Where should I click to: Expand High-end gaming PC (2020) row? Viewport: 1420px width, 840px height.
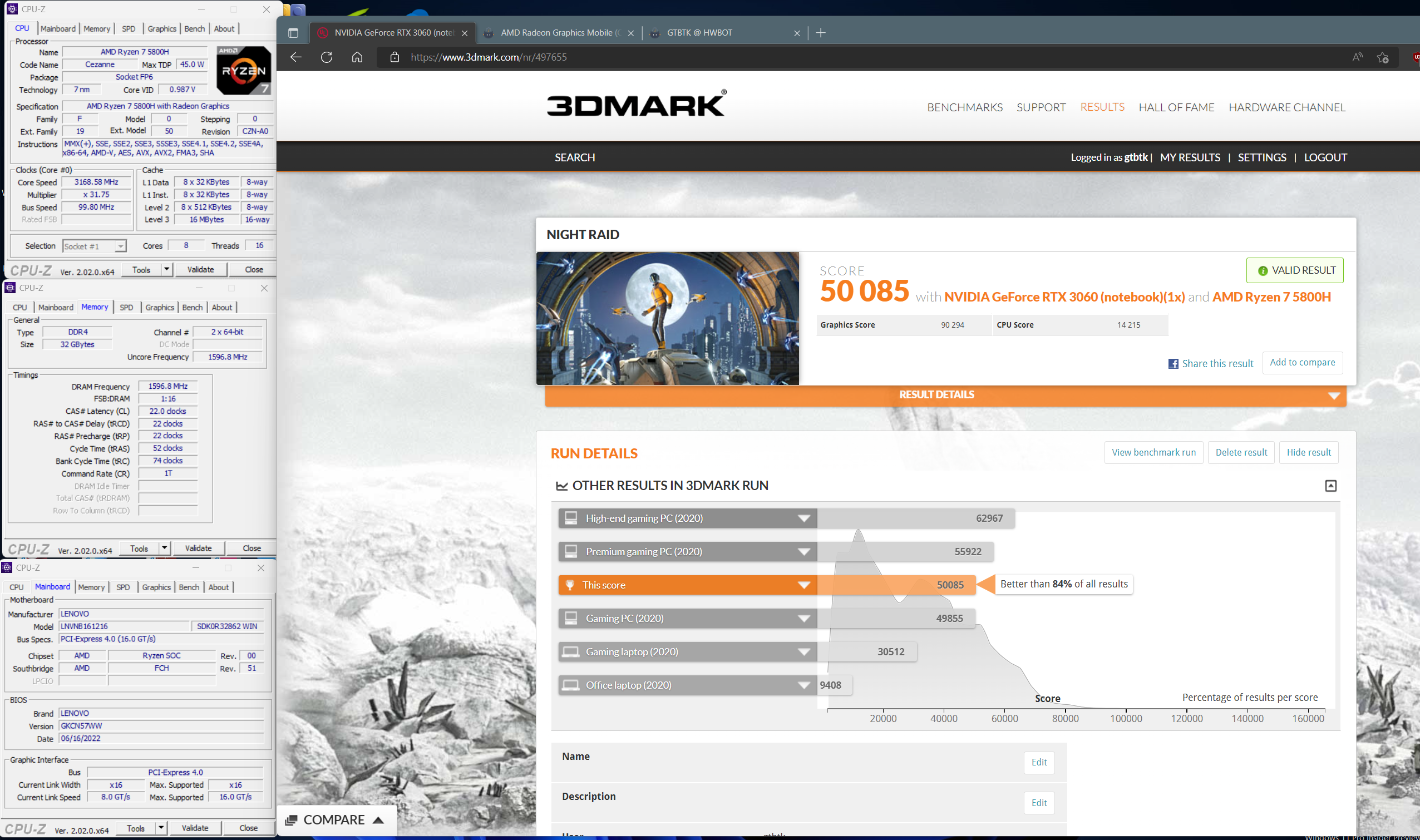pyautogui.click(x=804, y=518)
